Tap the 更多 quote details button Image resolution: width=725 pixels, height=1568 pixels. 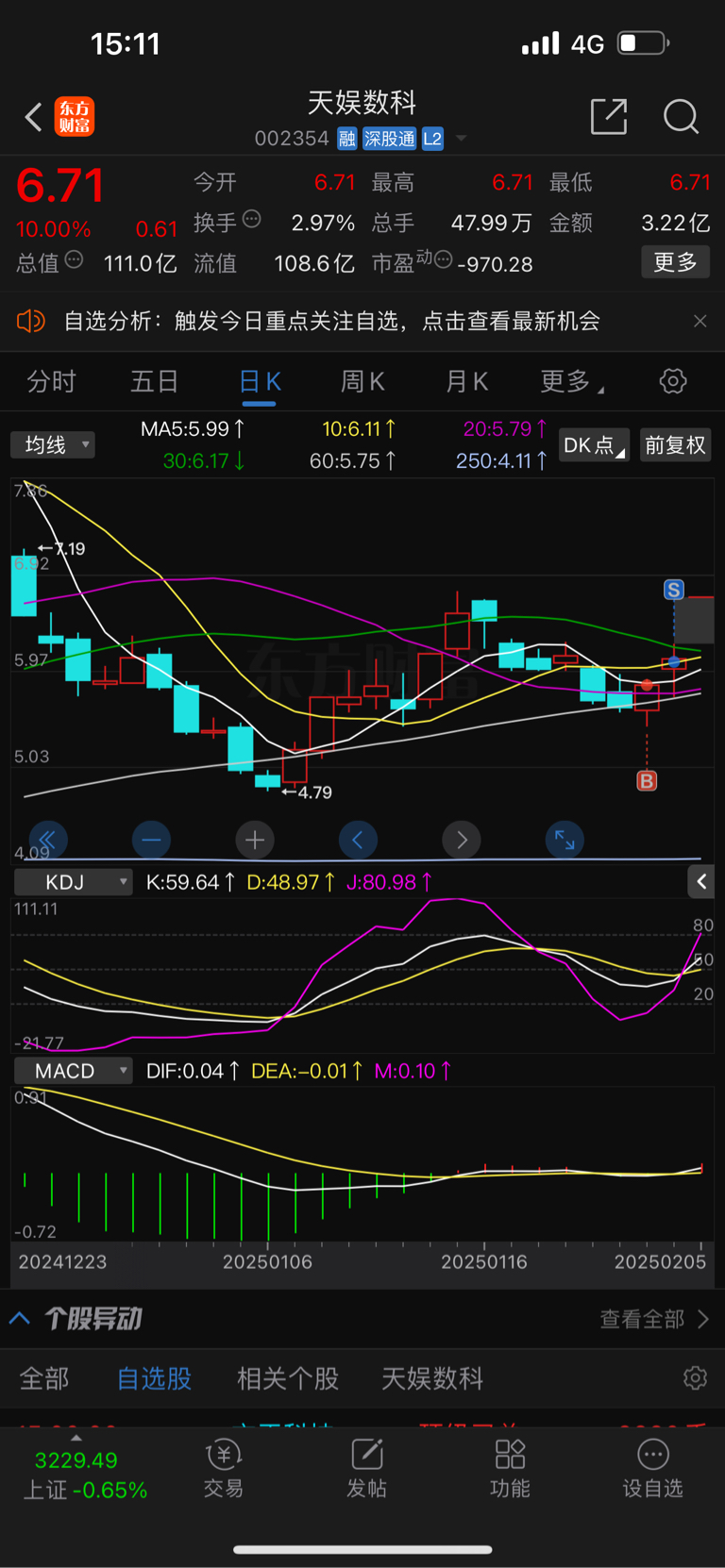pyautogui.click(x=676, y=262)
